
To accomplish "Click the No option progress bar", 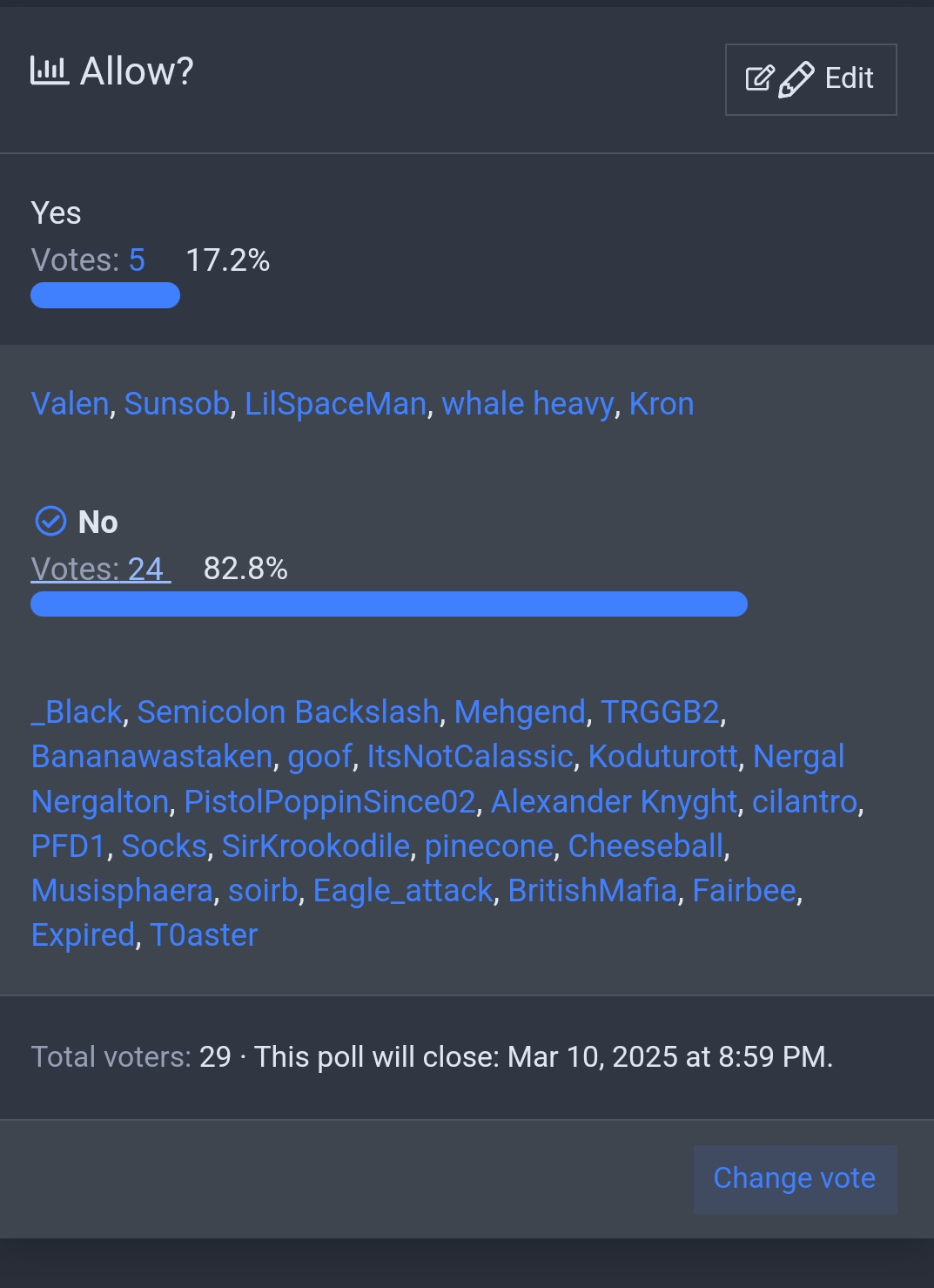I will (x=389, y=604).
